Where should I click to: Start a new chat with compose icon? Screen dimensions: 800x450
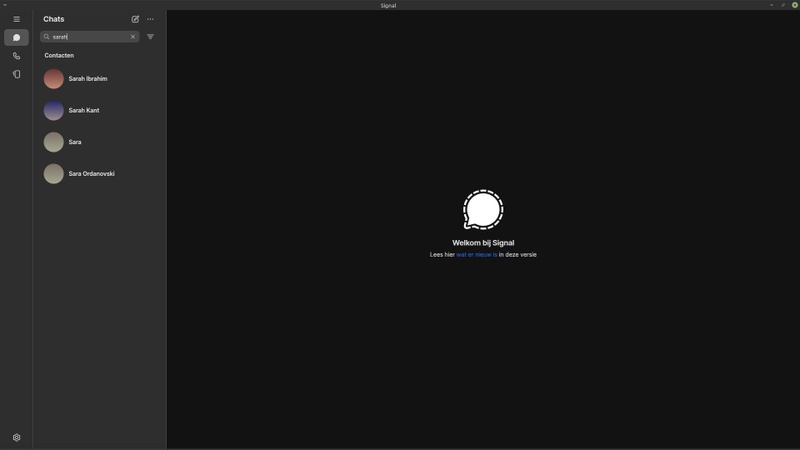(135, 19)
